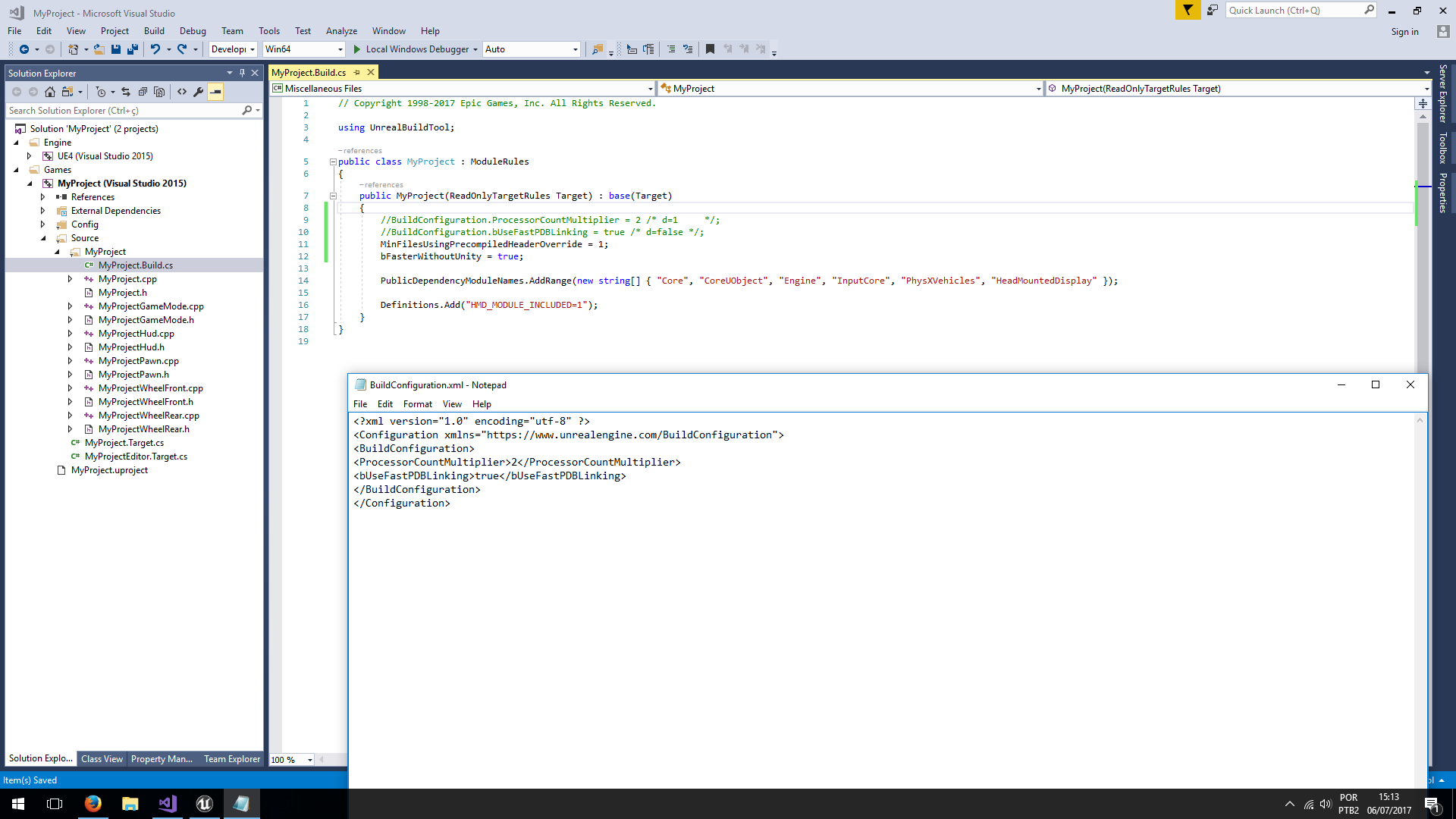Open the Win64 platform dropdown
The width and height of the screenshot is (1456, 819).
(x=340, y=49)
